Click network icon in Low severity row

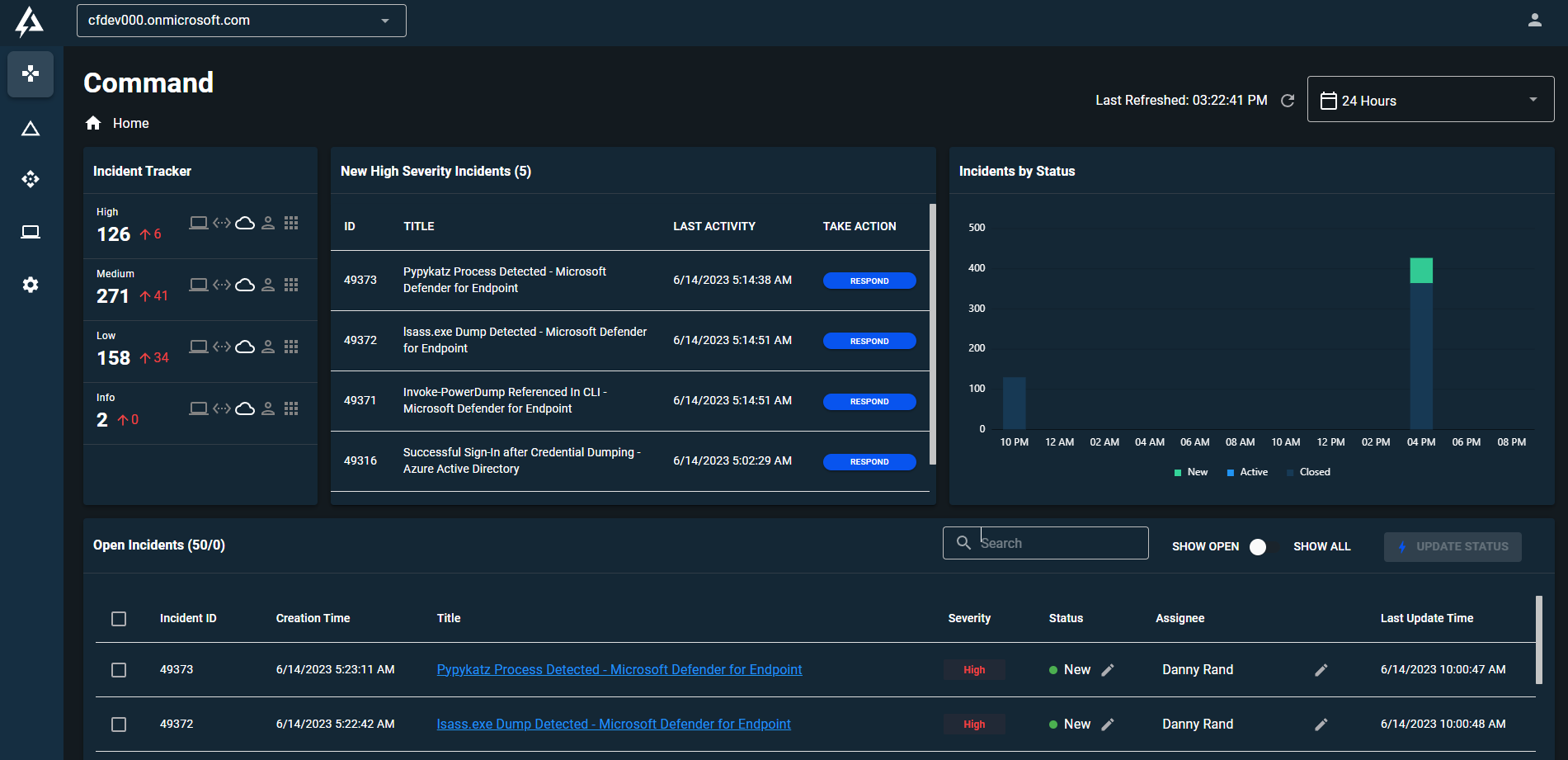click(222, 347)
